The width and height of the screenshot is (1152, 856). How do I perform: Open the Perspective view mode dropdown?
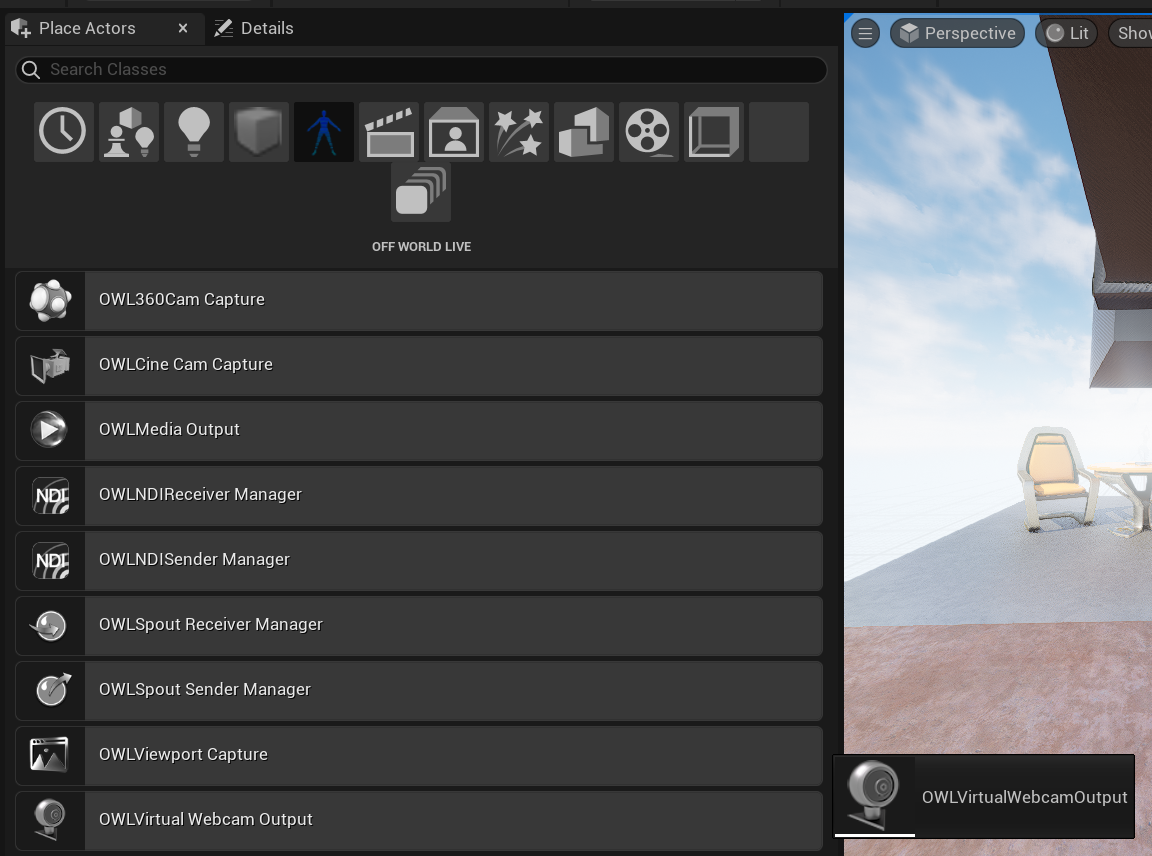pos(957,34)
